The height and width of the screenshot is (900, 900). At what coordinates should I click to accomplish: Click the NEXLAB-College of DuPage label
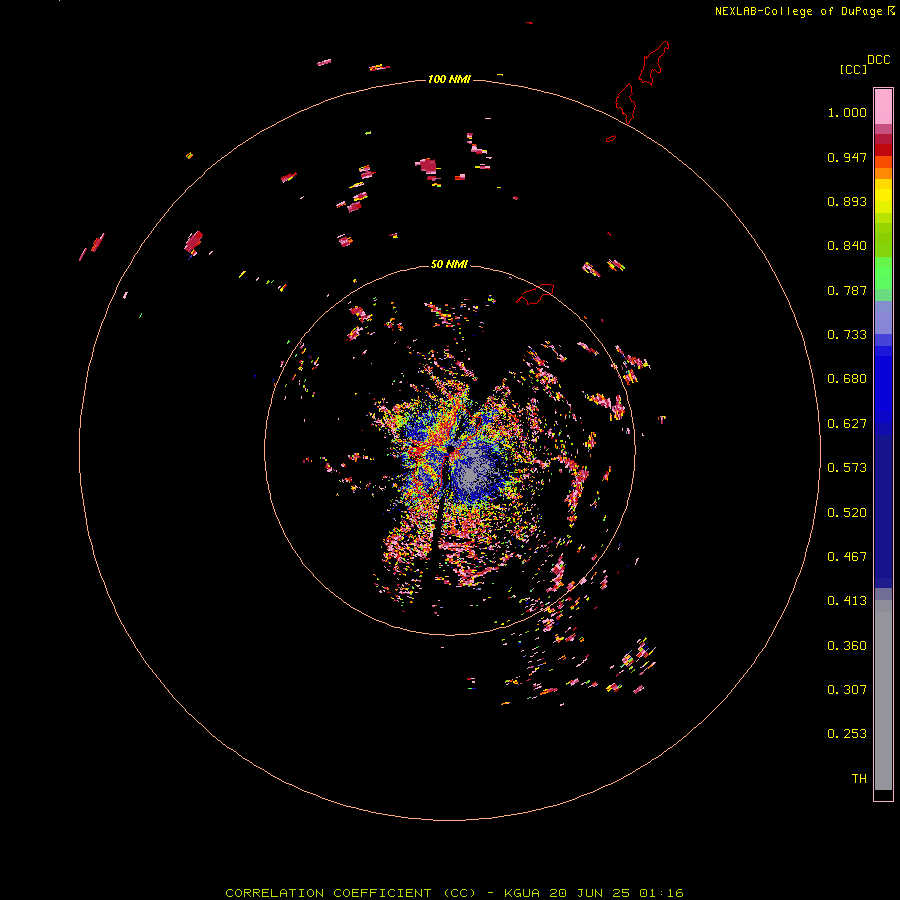pyautogui.click(x=798, y=11)
